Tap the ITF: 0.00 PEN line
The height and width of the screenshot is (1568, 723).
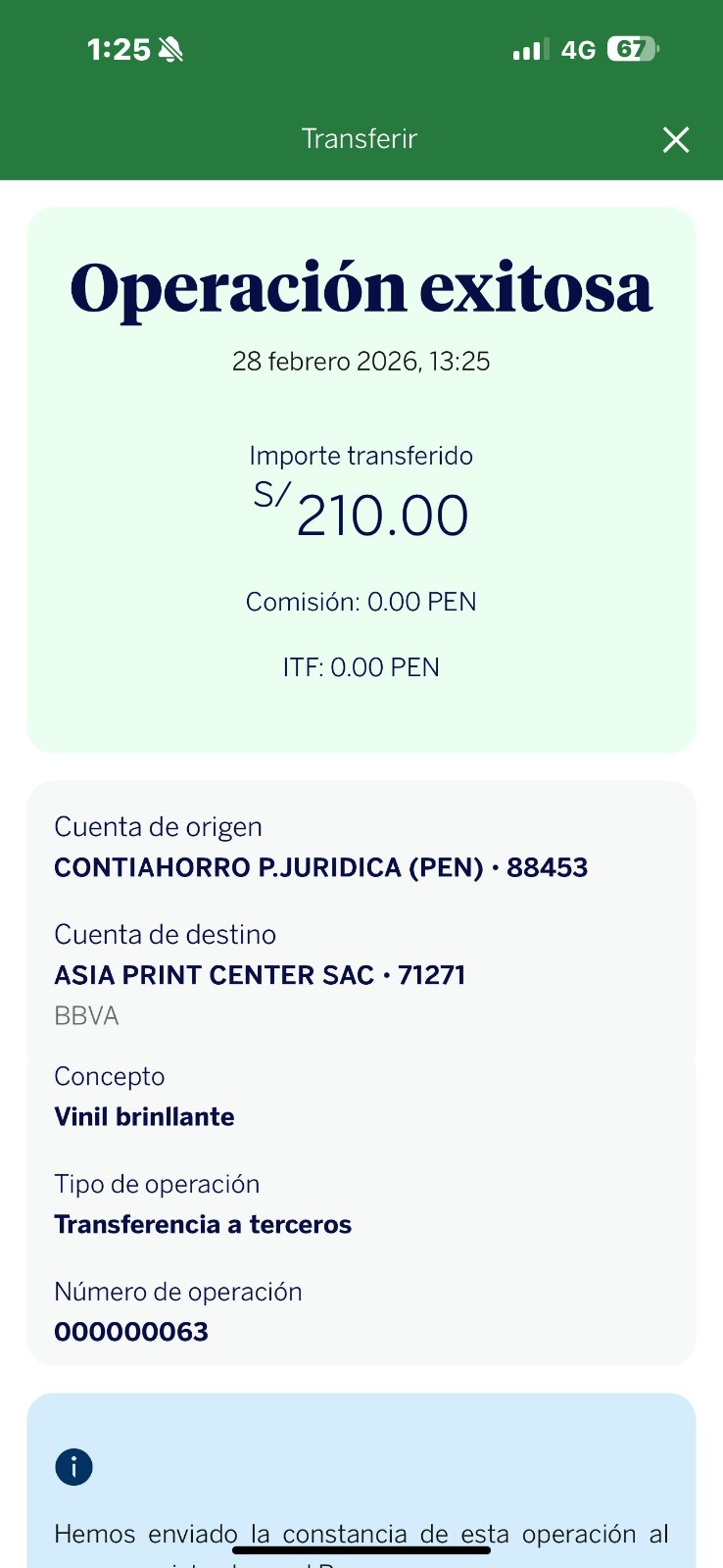pyautogui.click(x=361, y=667)
